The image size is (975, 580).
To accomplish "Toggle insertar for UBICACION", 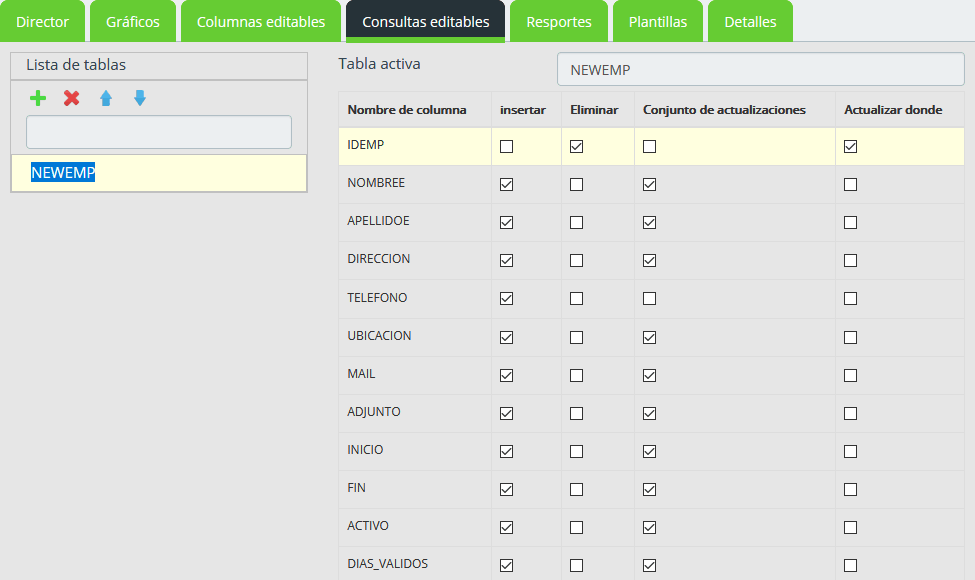I will (507, 338).
